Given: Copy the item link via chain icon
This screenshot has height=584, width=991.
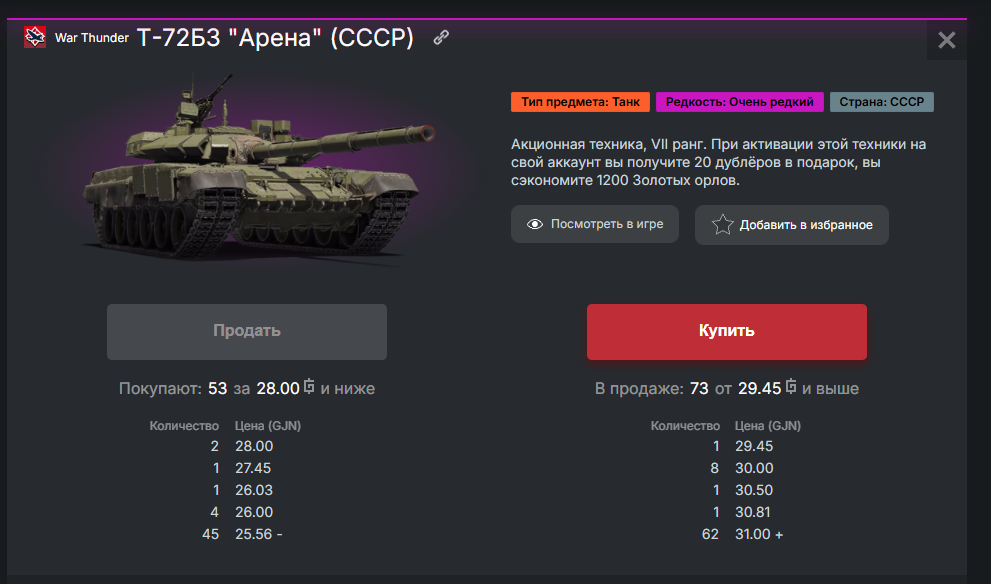Looking at the screenshot, I should [x=441, y=38].
